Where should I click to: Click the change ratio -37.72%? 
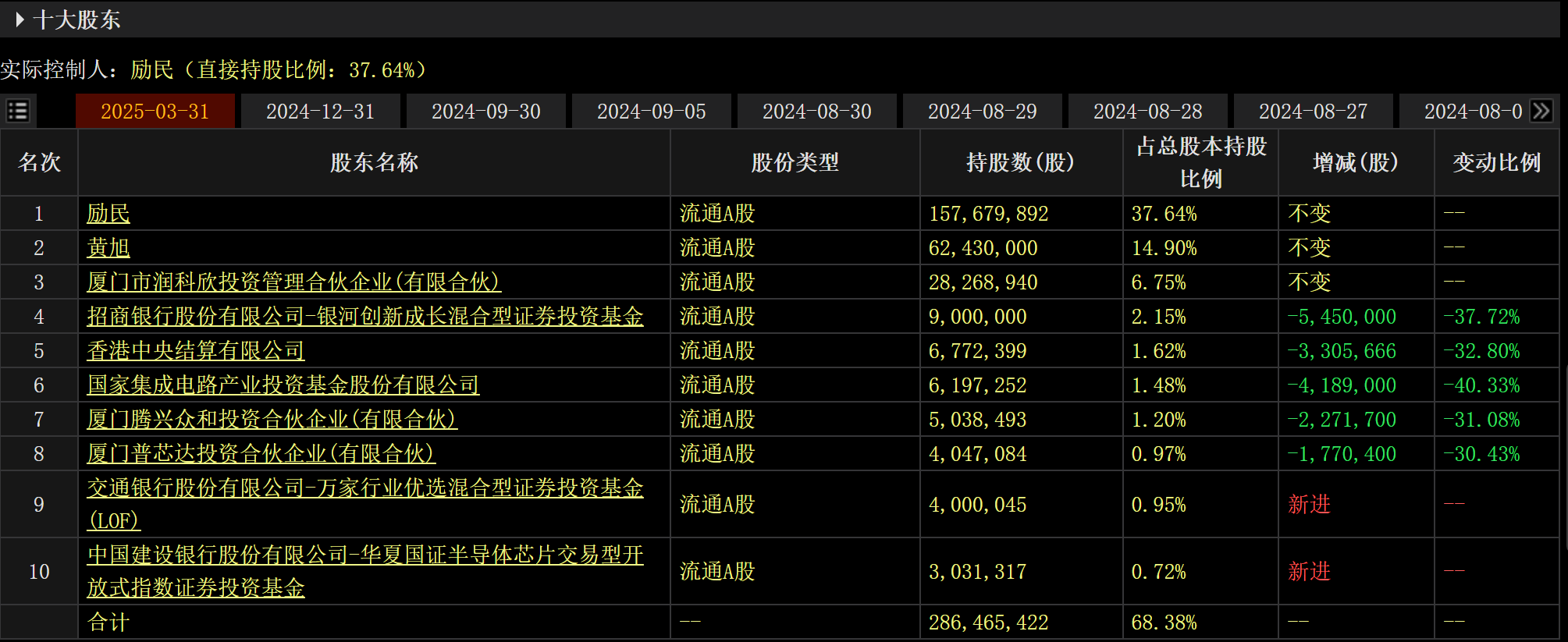click(1482, 317)
